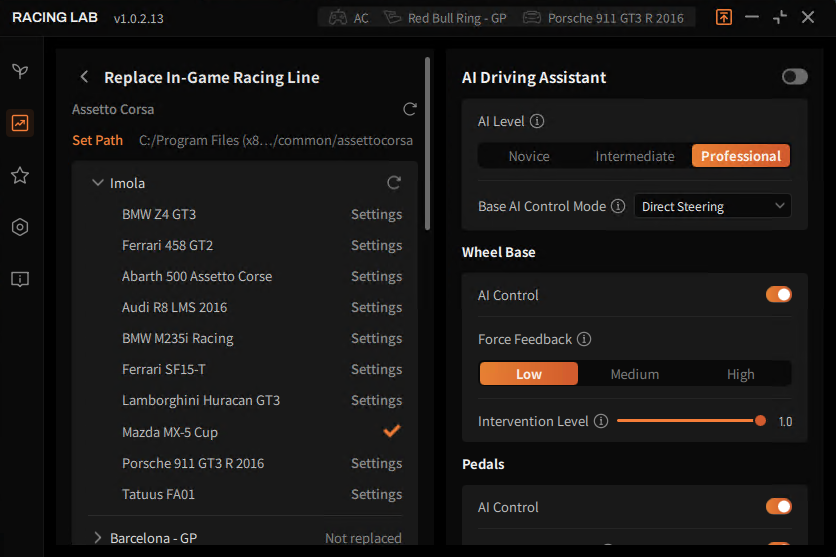Expand the Barcelona - GP track
The height and width of the screenshot is (557, 836).
[x=98, y=538]
